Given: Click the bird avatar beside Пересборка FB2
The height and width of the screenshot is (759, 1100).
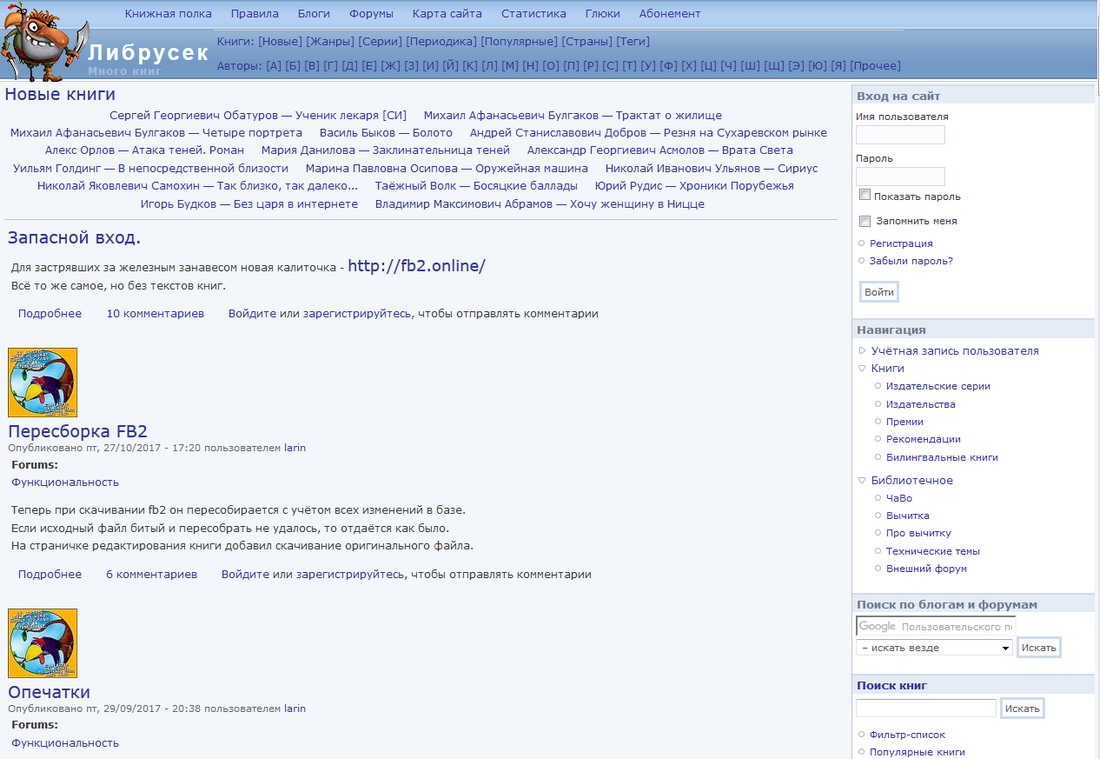Looking at the screenshot, I should (x=42, y=382).
